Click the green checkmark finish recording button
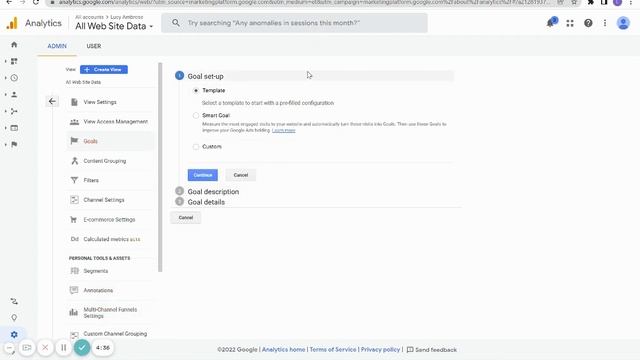Image resolution: width=640 pixels, height=360 pixels. coord(82,348)
